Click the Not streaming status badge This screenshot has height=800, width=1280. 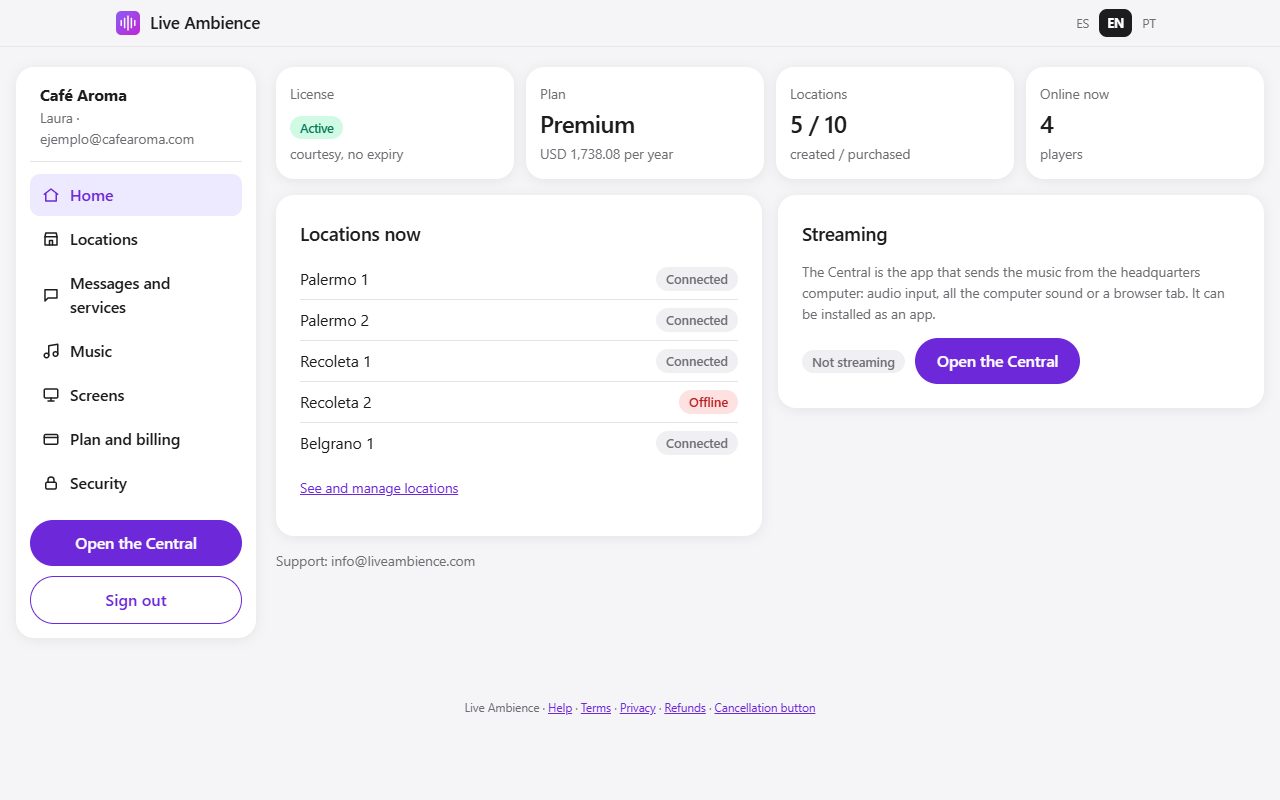[x=853, y=362]
